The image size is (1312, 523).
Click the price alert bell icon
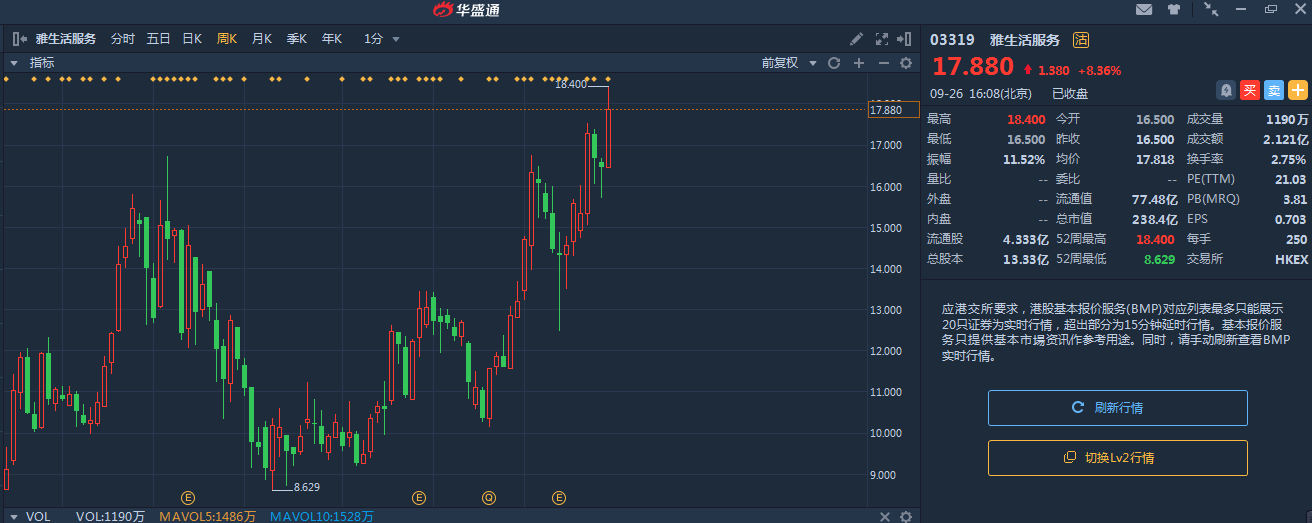[1225, 90]
